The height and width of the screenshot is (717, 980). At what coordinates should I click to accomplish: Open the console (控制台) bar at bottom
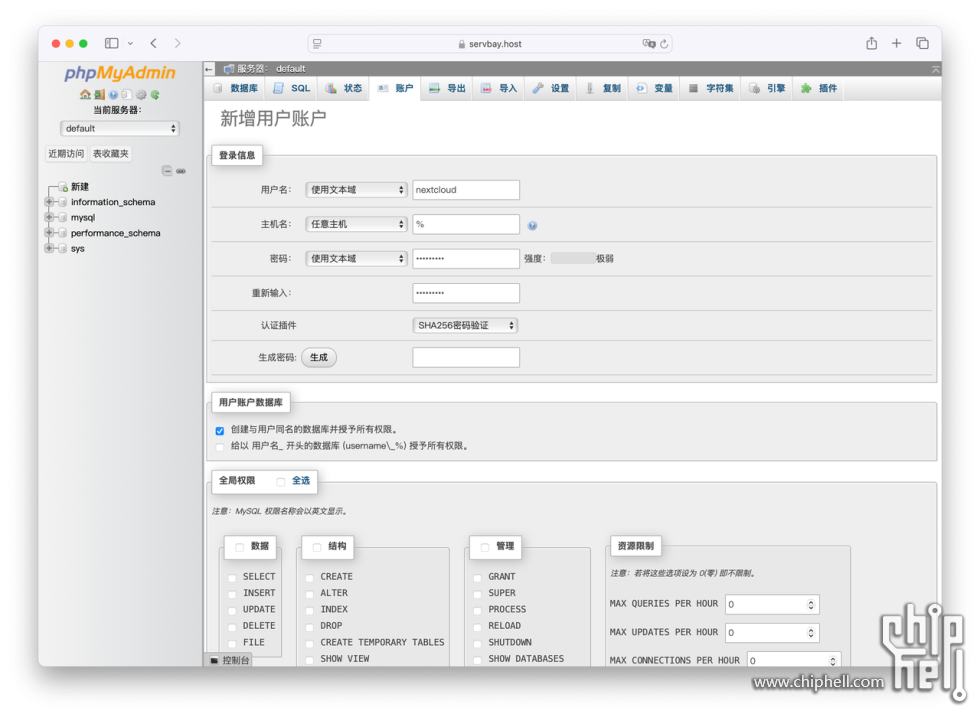pyautogui.click(x=229, y=659)
